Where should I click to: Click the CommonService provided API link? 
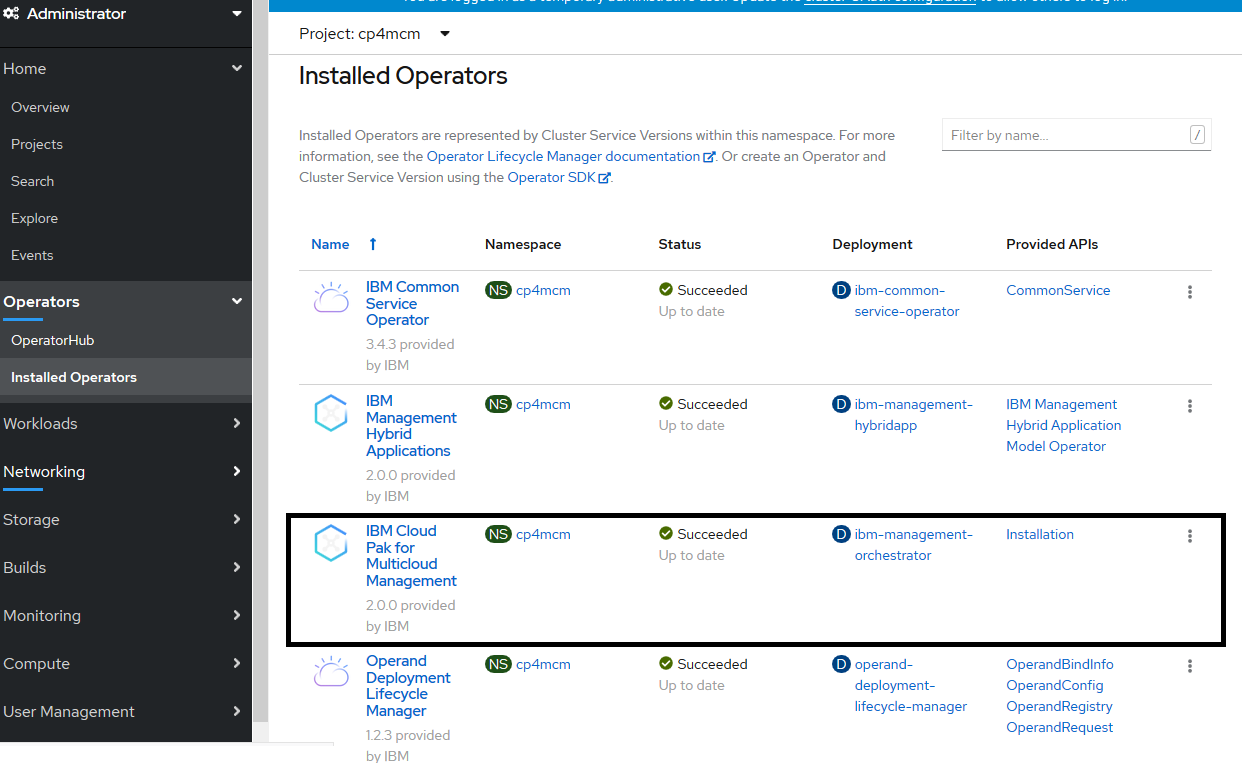(x=1058, y=290)
